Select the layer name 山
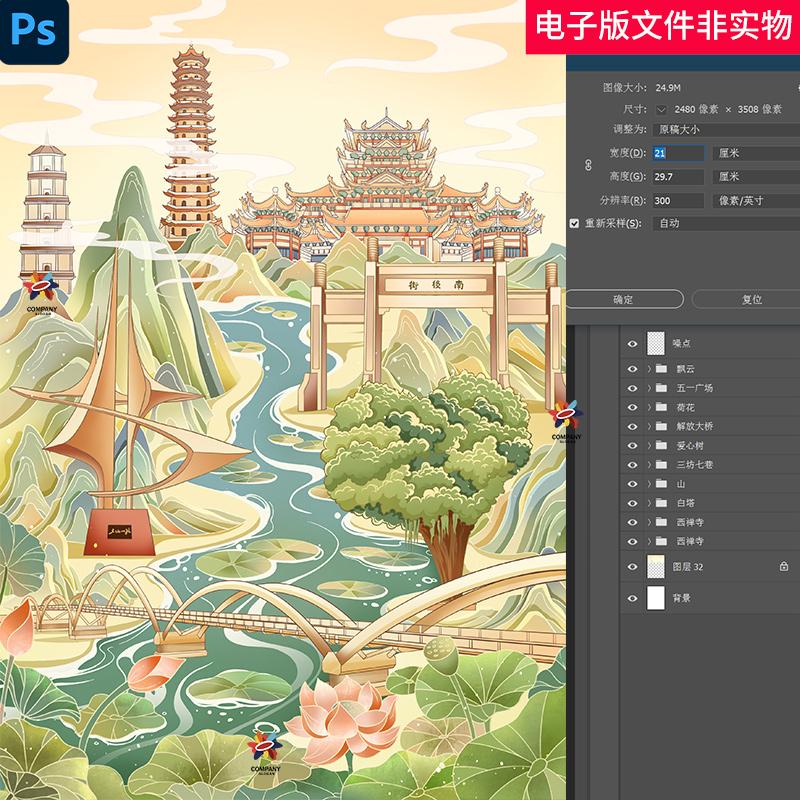Image resolution: width=800 pixels, height=800 pixels. click(681, 484)
